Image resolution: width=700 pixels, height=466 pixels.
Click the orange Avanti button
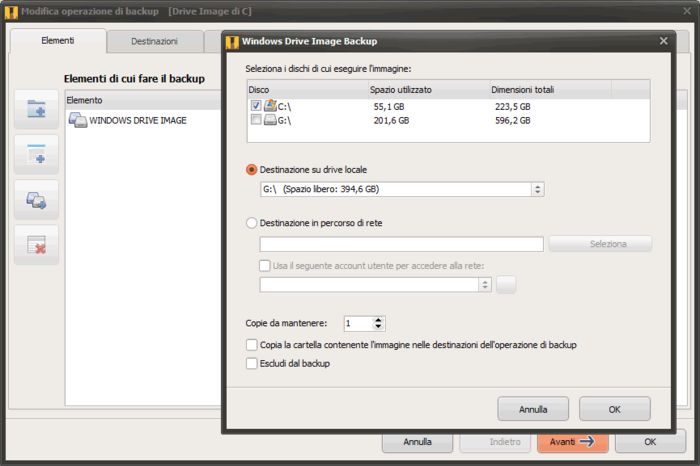[x=572, y=441]
